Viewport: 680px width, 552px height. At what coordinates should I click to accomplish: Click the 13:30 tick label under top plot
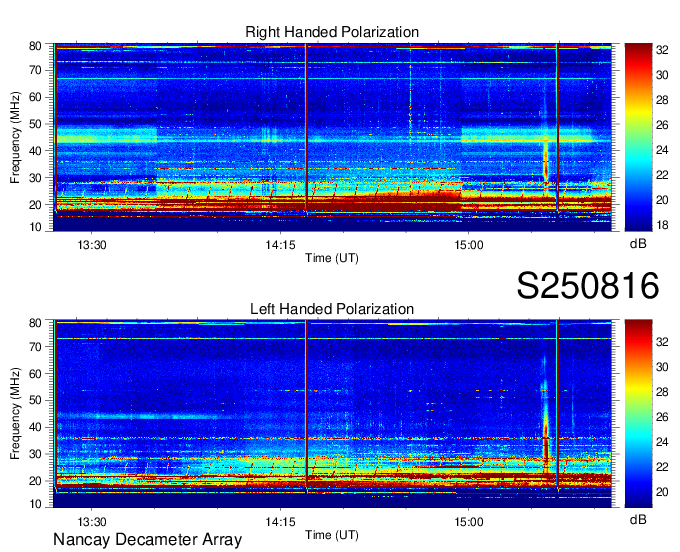click(92, 245)
